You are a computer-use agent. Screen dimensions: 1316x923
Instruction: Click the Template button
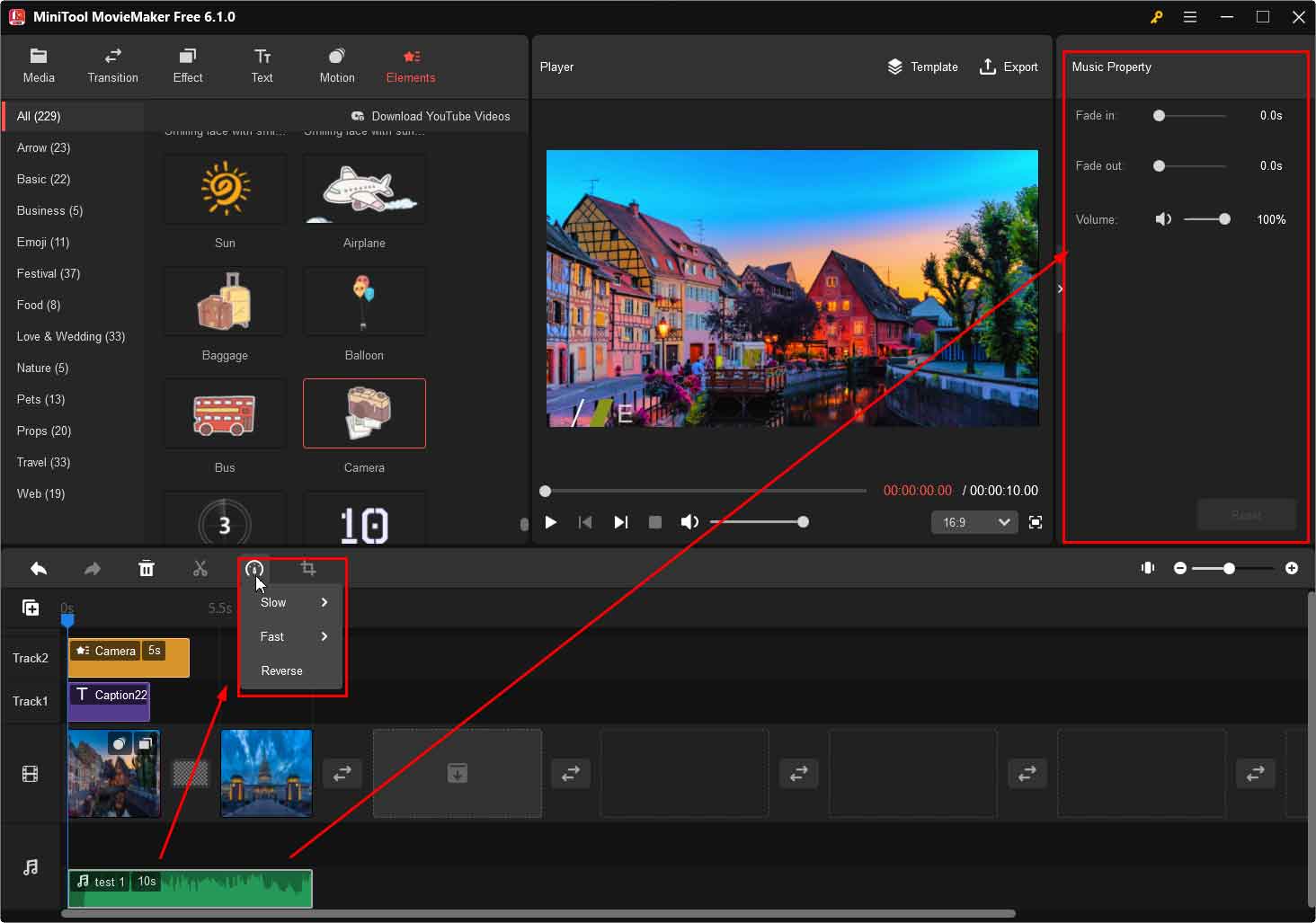(x=923, y=67)
